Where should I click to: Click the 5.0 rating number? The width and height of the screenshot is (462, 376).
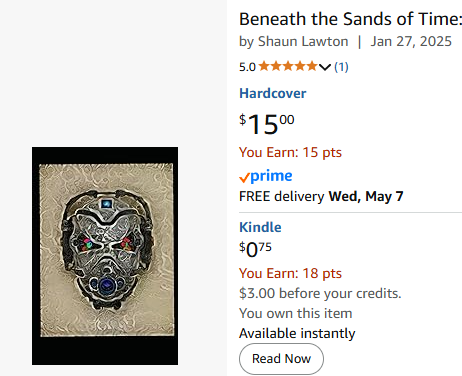click(x=247, y=67)
